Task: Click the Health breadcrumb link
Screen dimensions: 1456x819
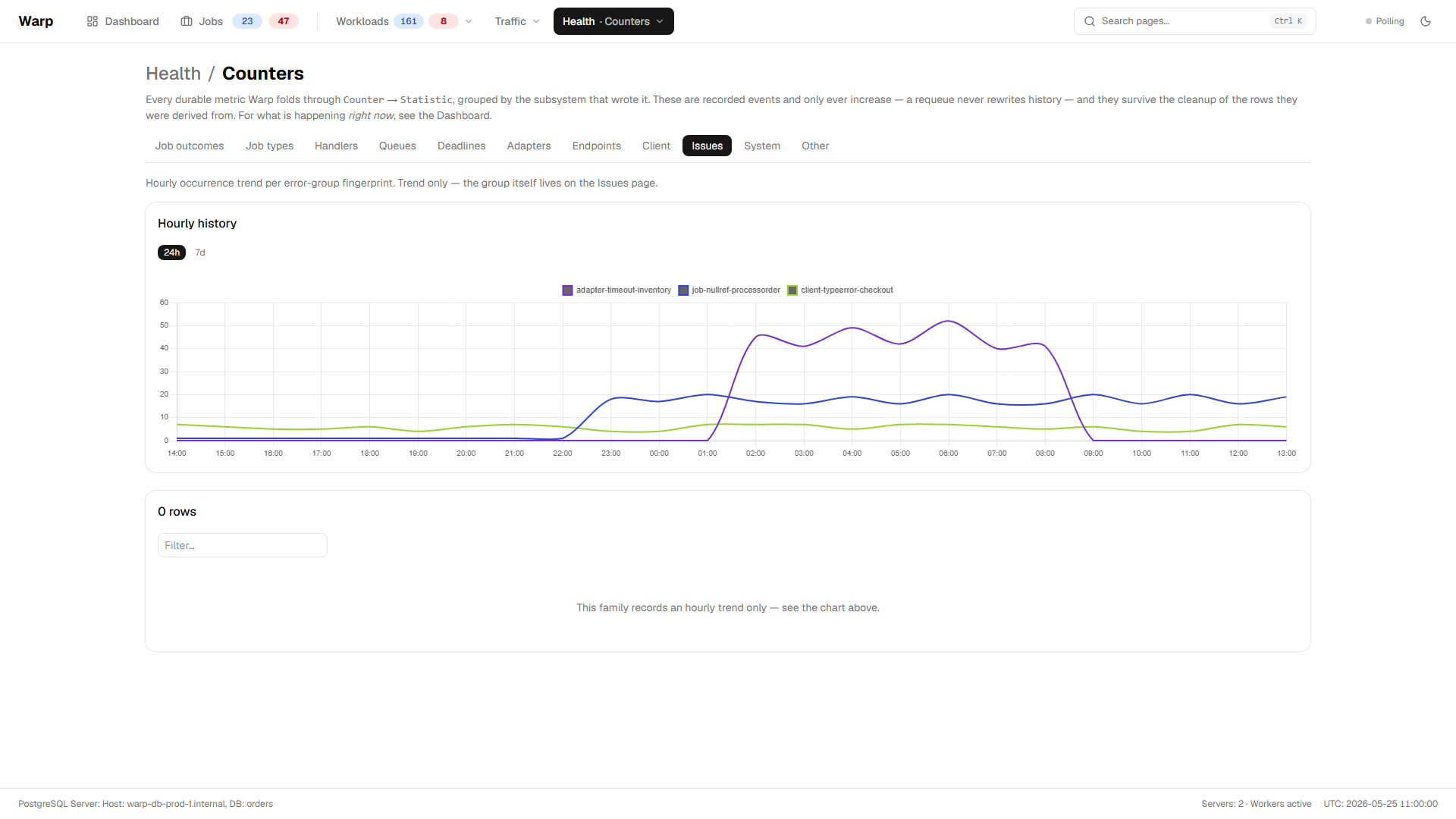Action: click(x=174, y=74)
